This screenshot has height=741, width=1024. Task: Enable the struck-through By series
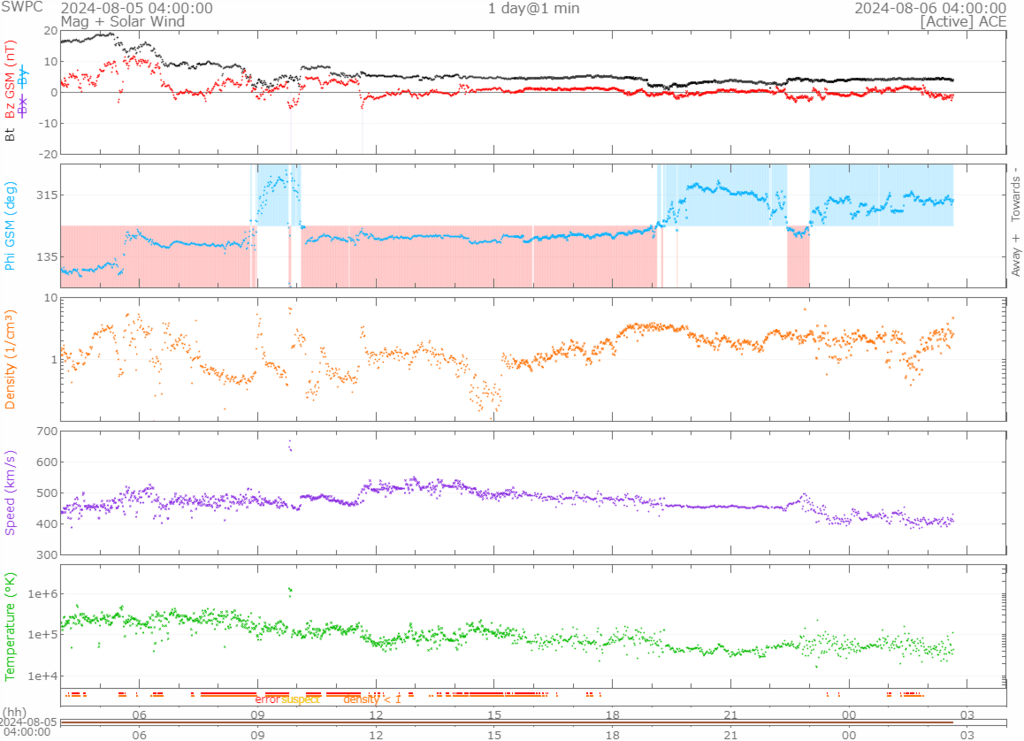coord(23,77)
